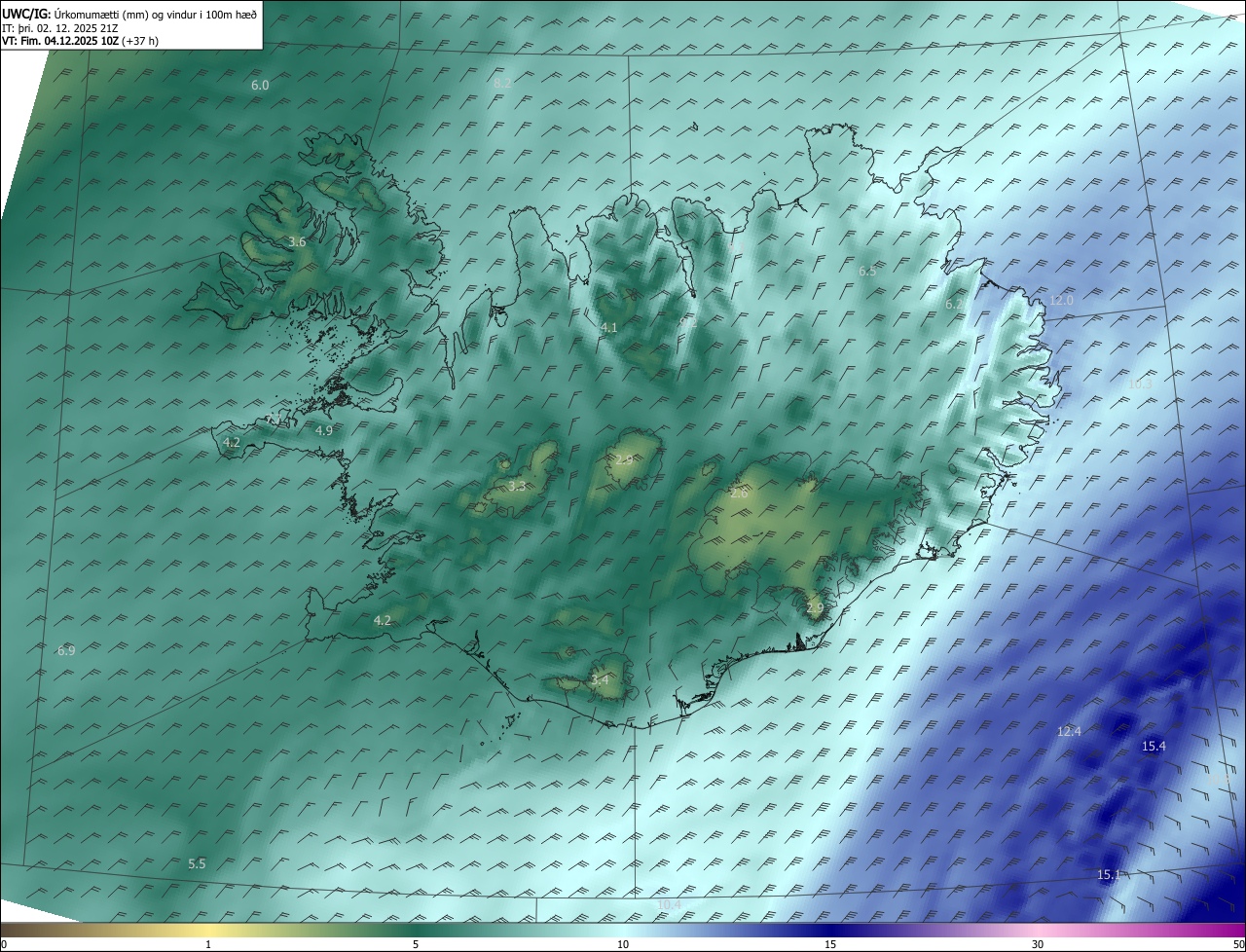The width and height of the screenshot is (1246, 952).
Task: Click the 4.1 value in north Iceland
Action: (x=608, y=328)
